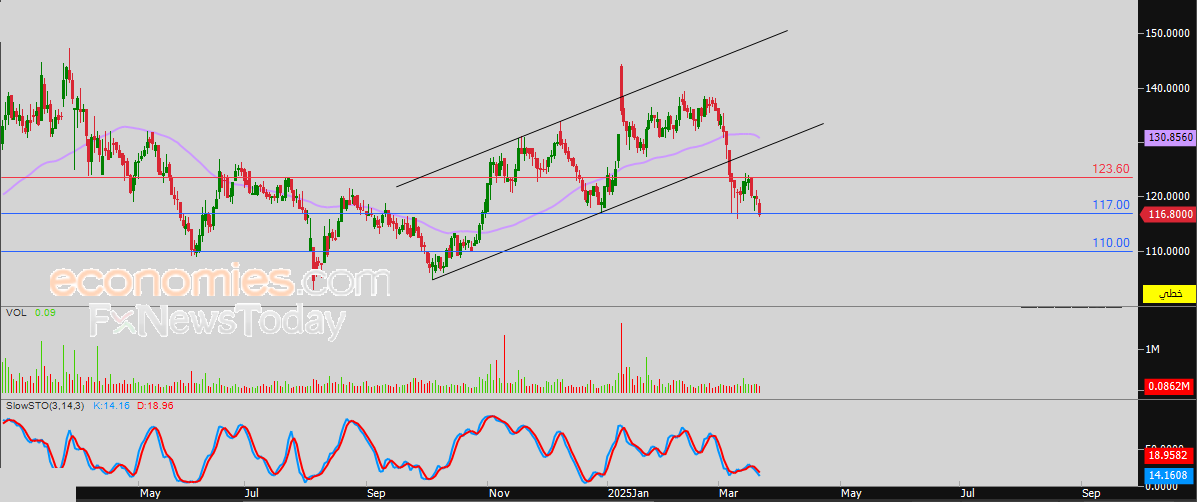Click the volume value 0.09
Viewport: 1197px width, 502px height.
[44, 313]
